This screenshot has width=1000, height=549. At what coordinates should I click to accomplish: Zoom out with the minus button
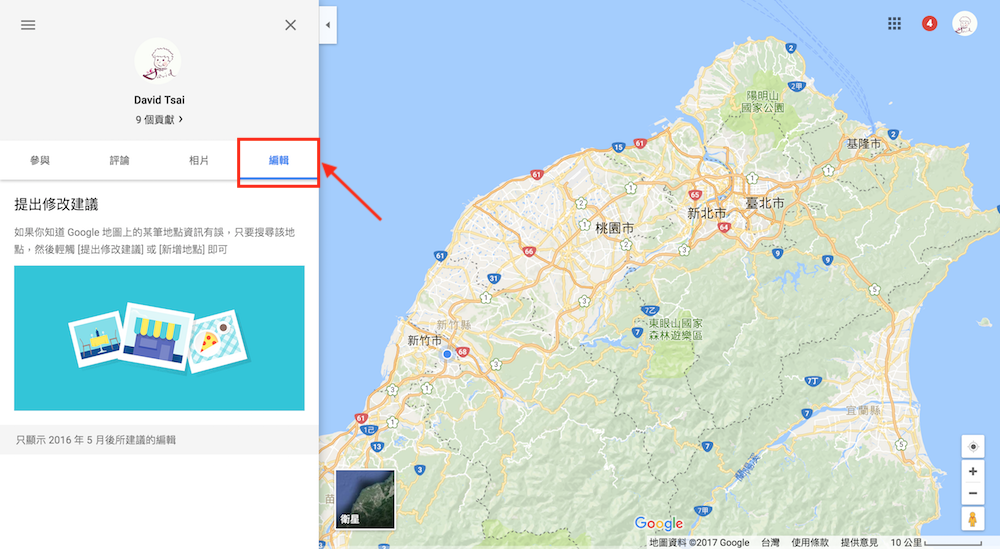[973, 494]
